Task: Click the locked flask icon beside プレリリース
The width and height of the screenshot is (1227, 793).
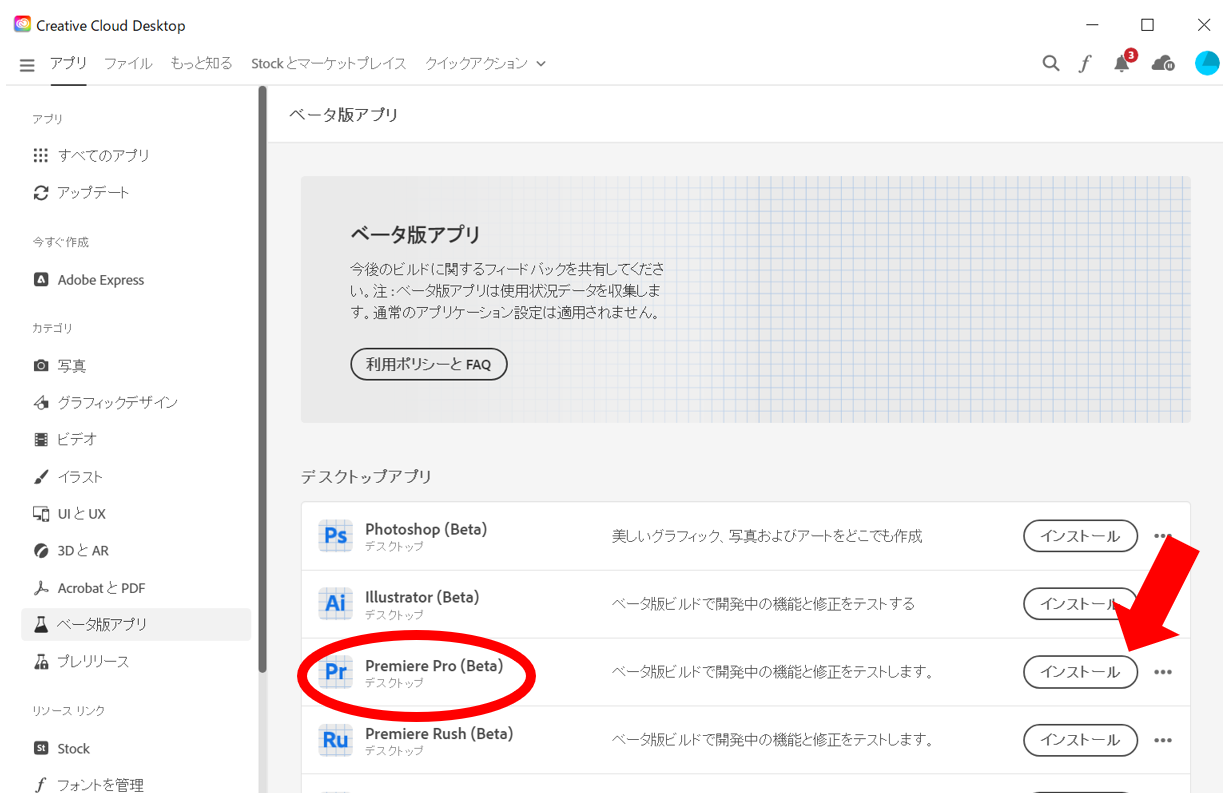Action: 41,661
